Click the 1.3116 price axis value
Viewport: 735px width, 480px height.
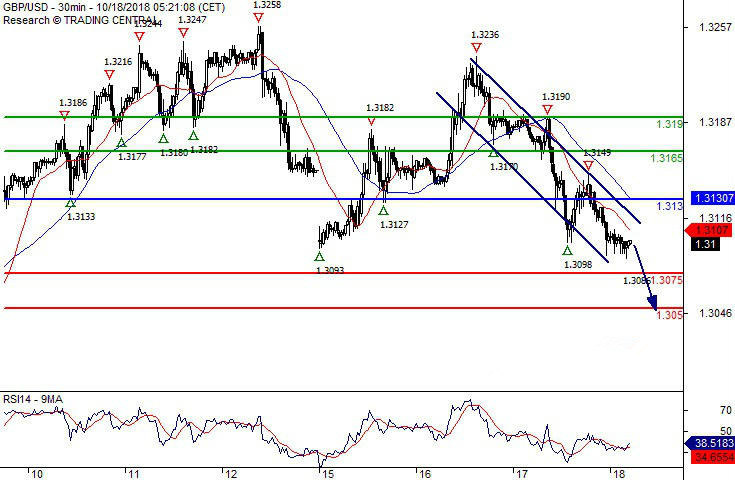coord(715,218)
